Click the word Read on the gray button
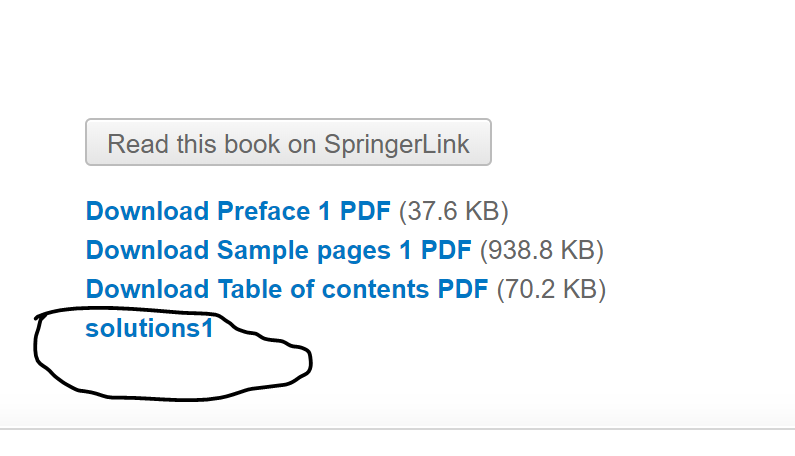The height and width of the screenshot is (456, 795). pyautogui.click(x=131, y=143)
